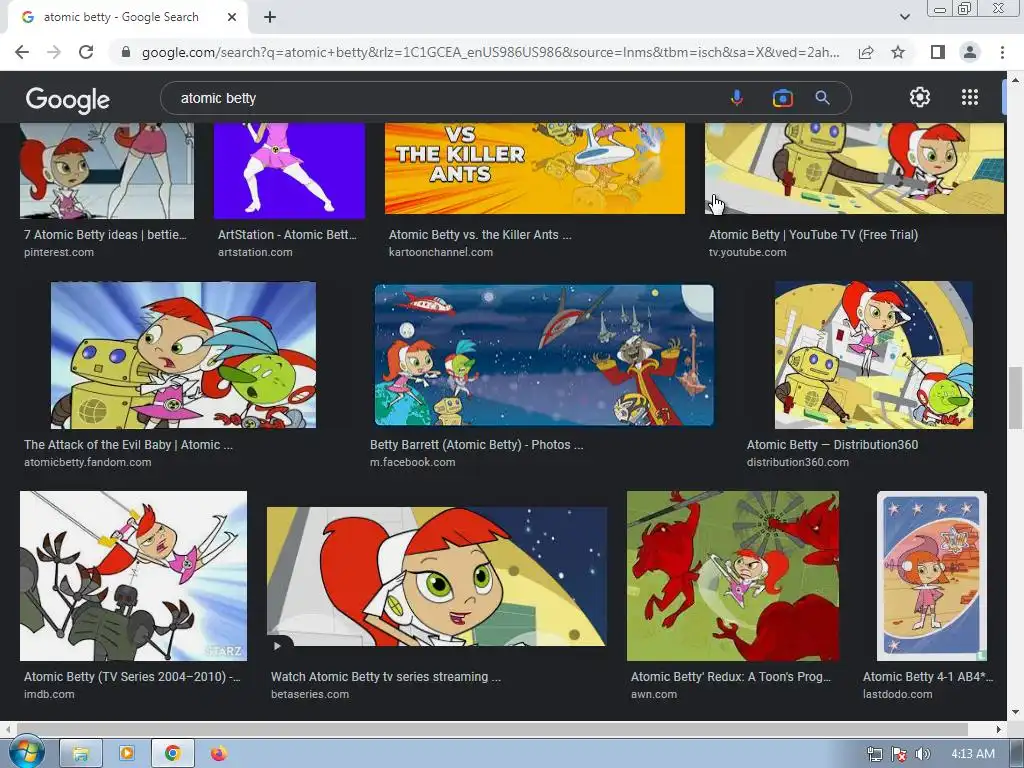This screenshot has width=1024, height=768.
Task: Click the Chrome forward arrow
Action: pos(54,52)
